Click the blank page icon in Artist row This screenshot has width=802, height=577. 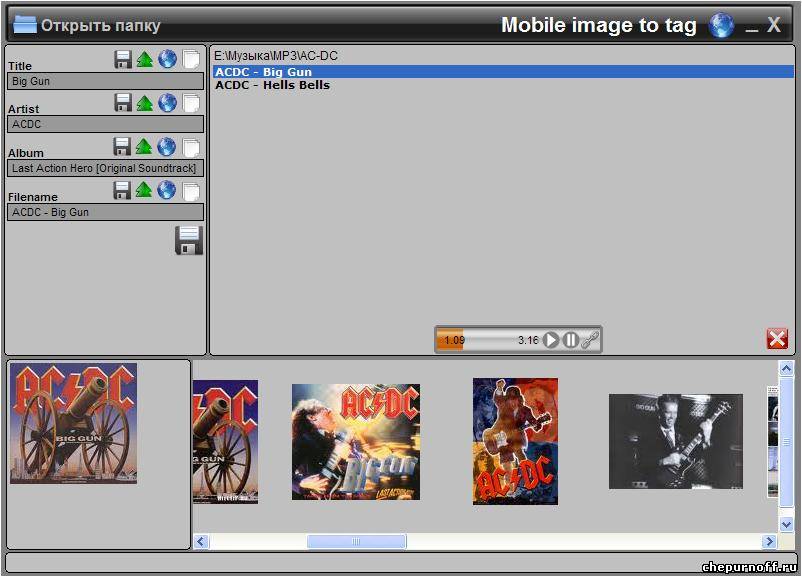click(191, 103)
